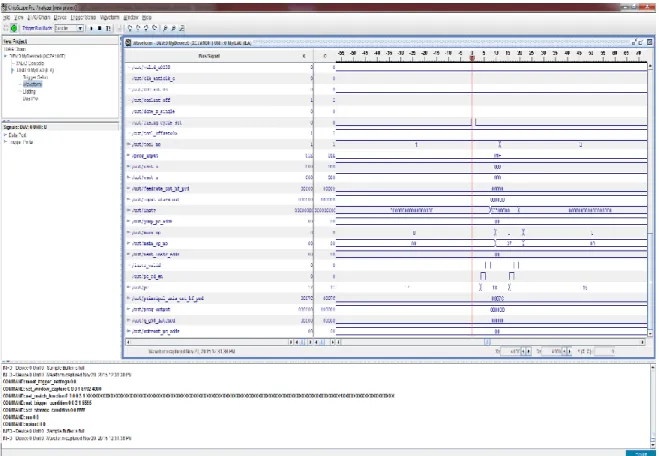
Task: Open the Help menu
Action: click(x=147, y=18)
